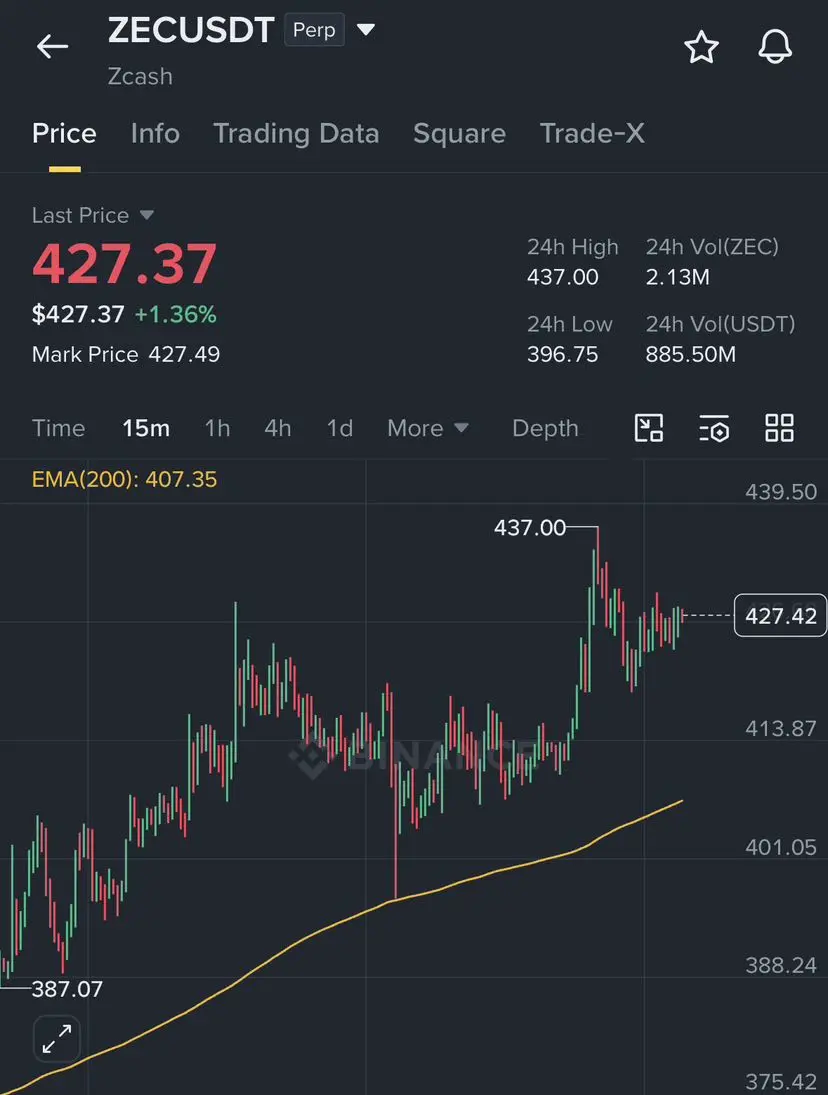The height and width of the screenshot is (1095, 828).
Task: Click the 24h High value 437.00
Action: (563, 277)
